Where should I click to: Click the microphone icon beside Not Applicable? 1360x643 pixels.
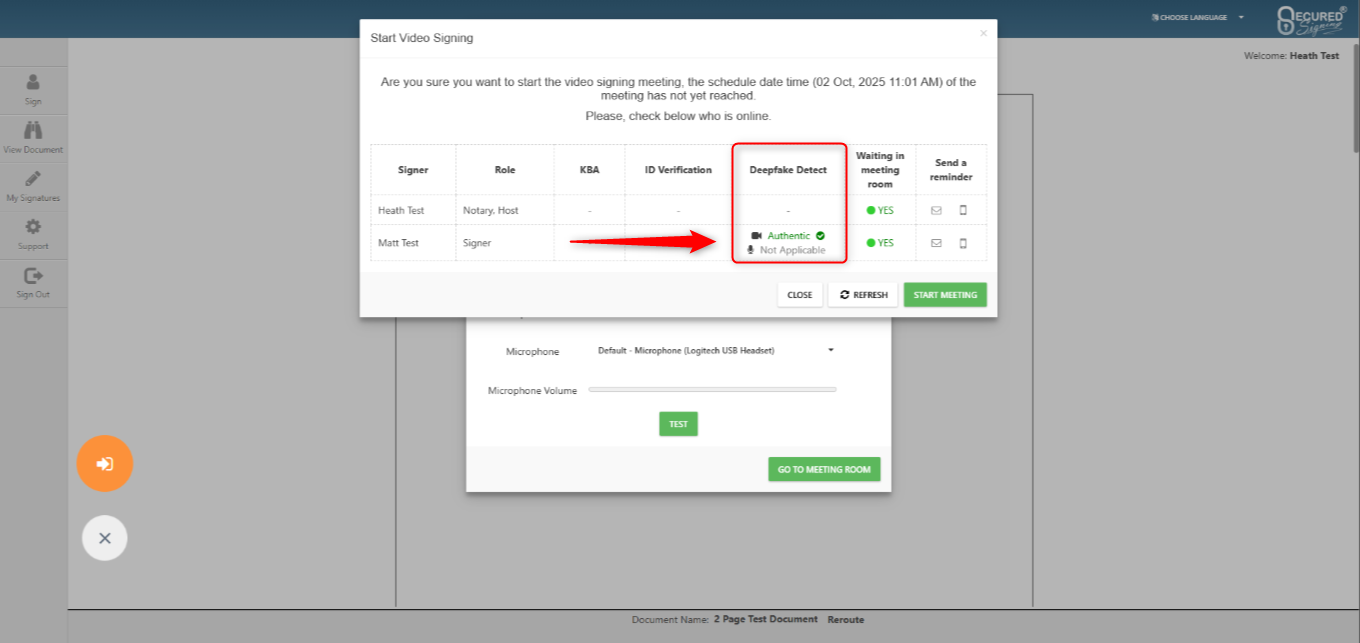751,250
